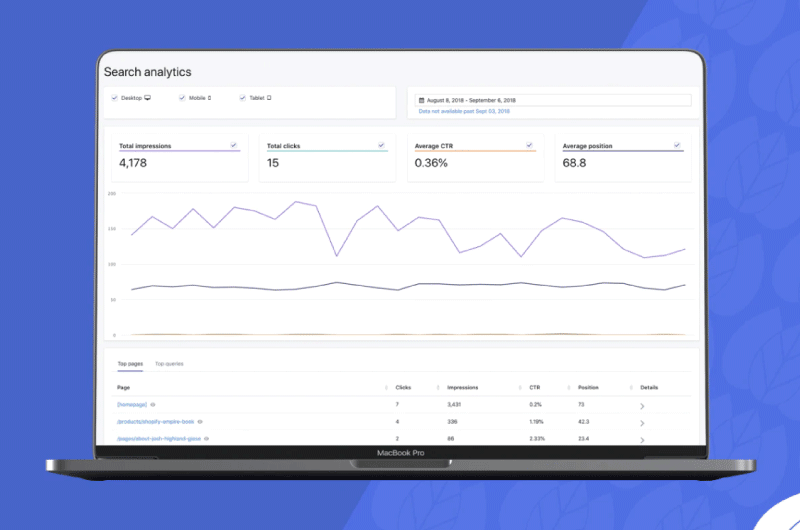Click impressions cell 3,431 in homepage row
The image size is (800, 530).
coord(454,405)
